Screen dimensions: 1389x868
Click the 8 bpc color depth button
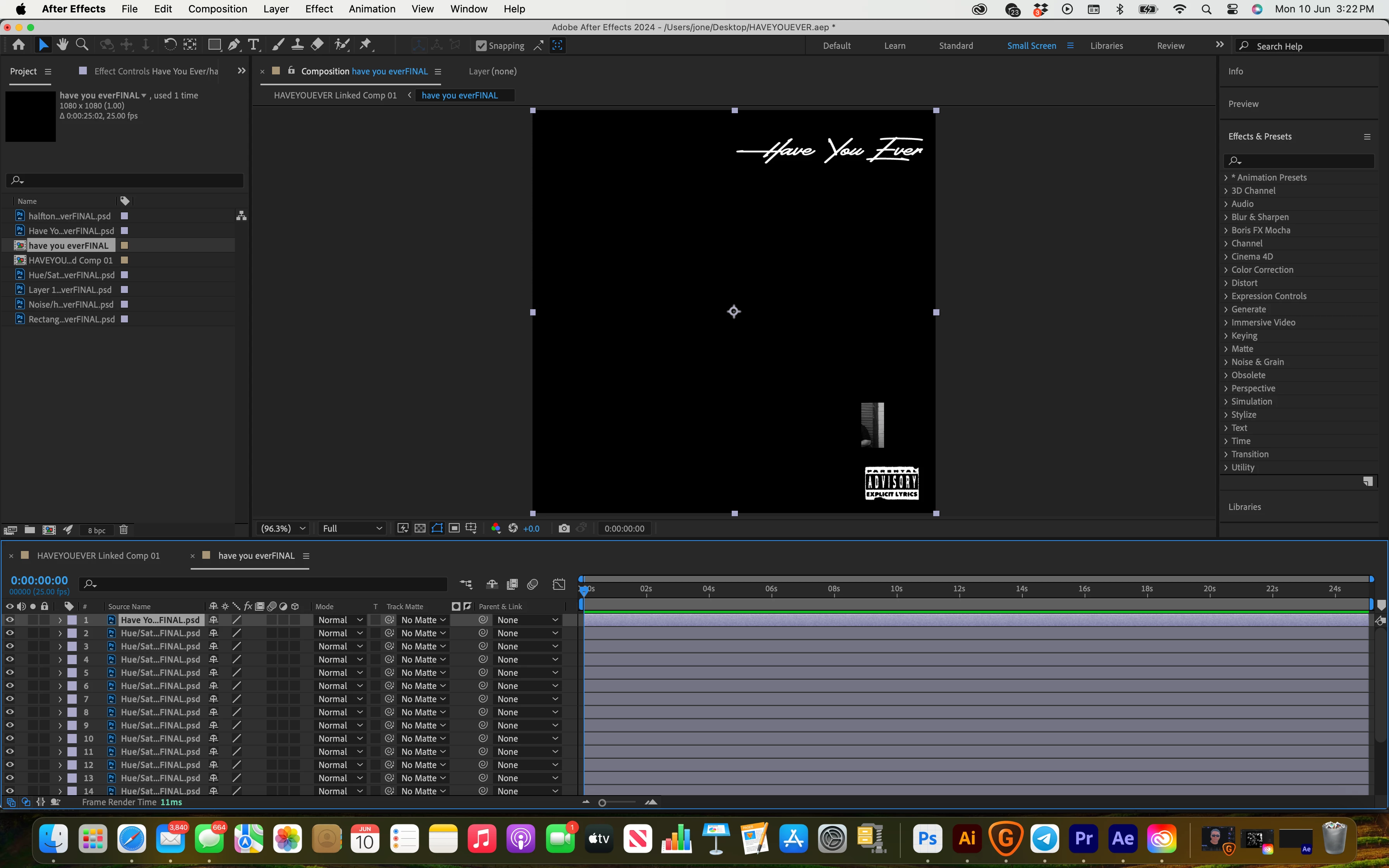tap(97, 530)
